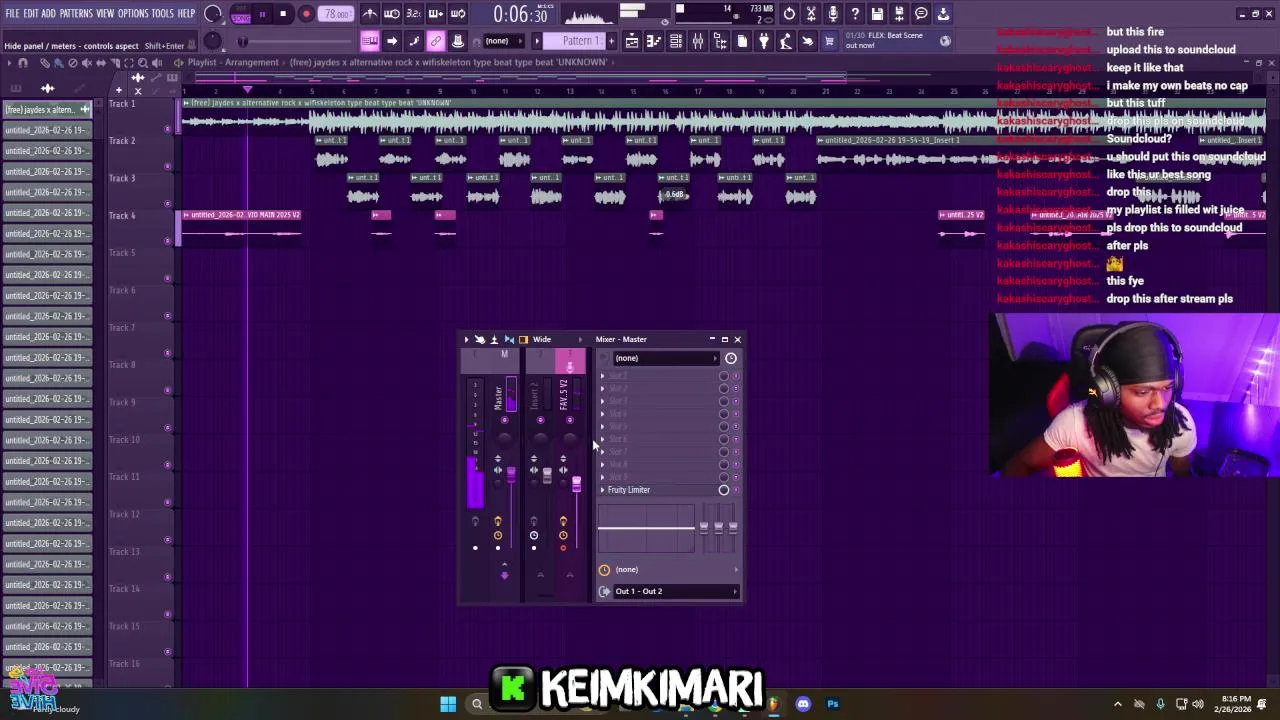The height and width of the screenshot is (720, 1280).
Task: Open help with the question mark icon
Action: tap(855, 14)
